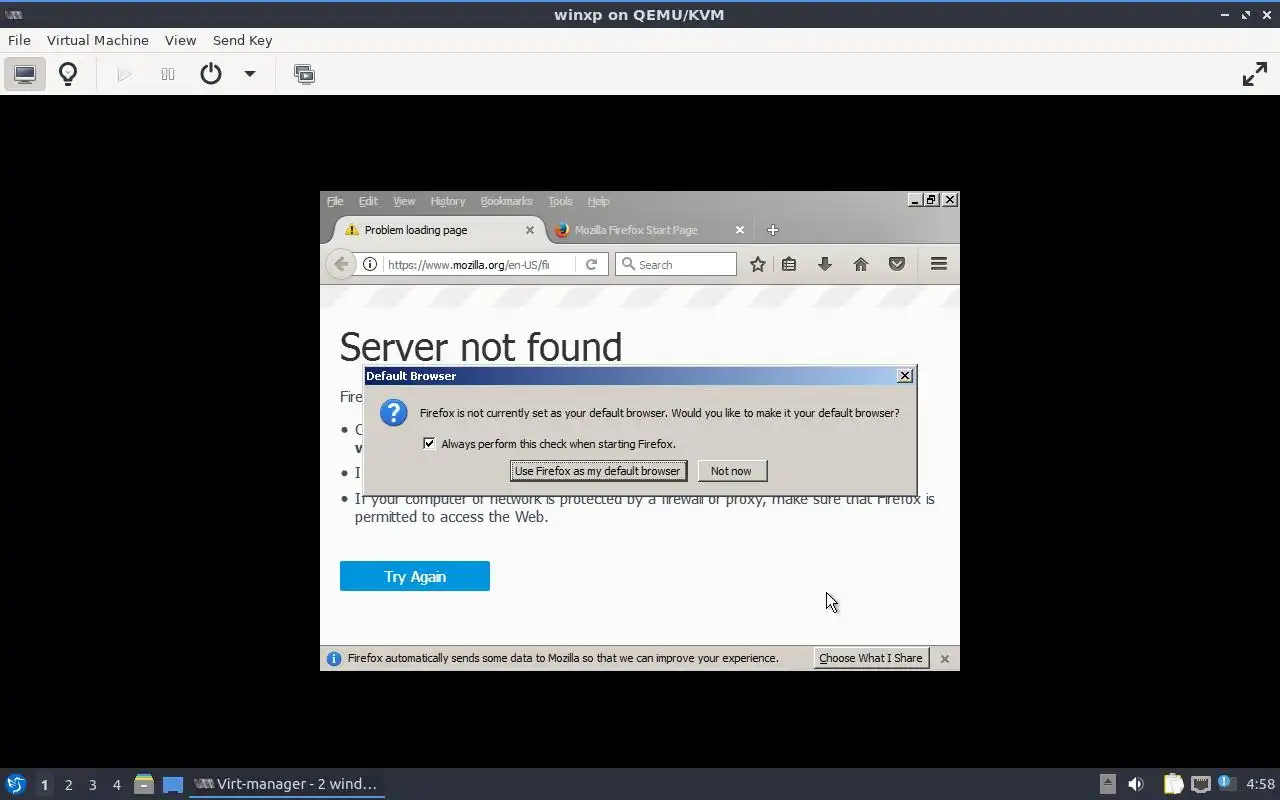The height and width of the screenshot is (800, 1280).
Task: Close the Default Browser dialog
Action: [x=905, y=376]
